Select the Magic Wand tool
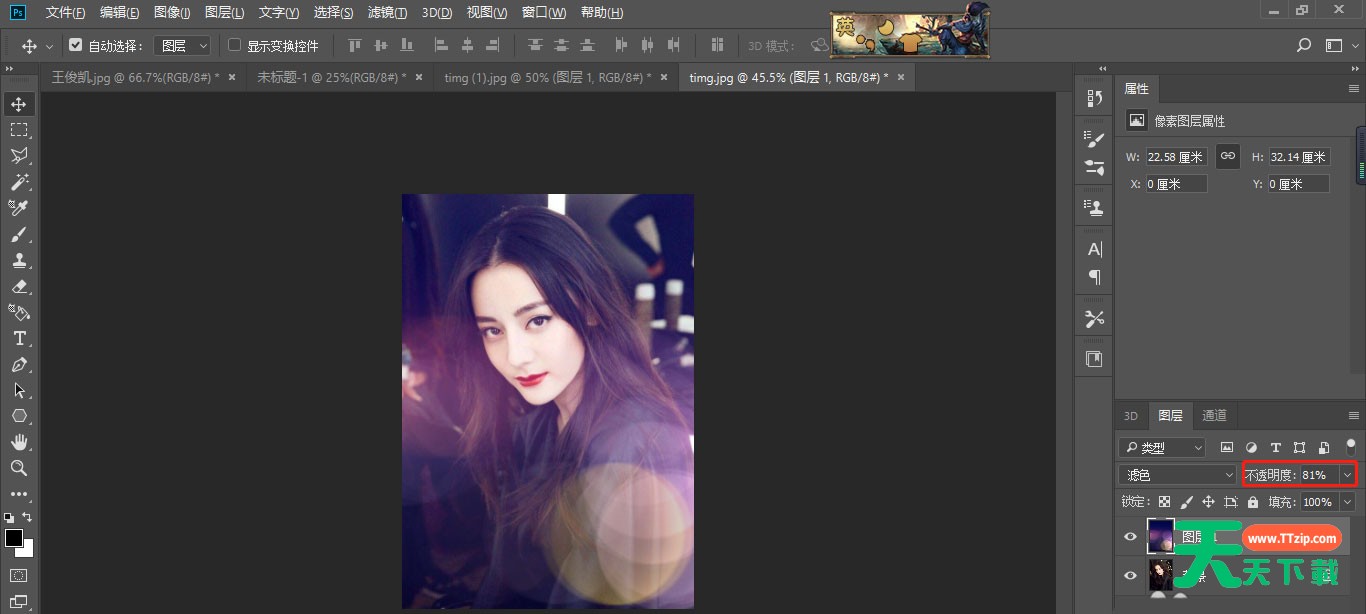 pos(19,182)
